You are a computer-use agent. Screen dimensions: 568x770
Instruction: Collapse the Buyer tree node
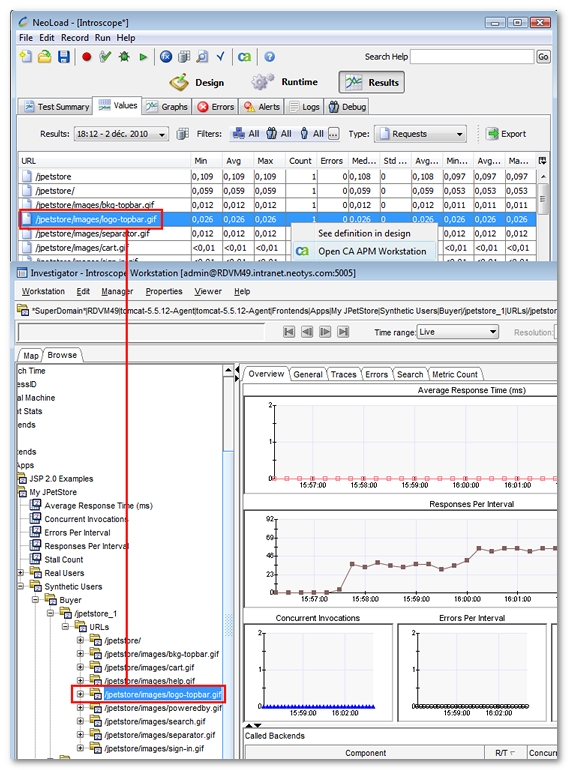click(35, 600)
